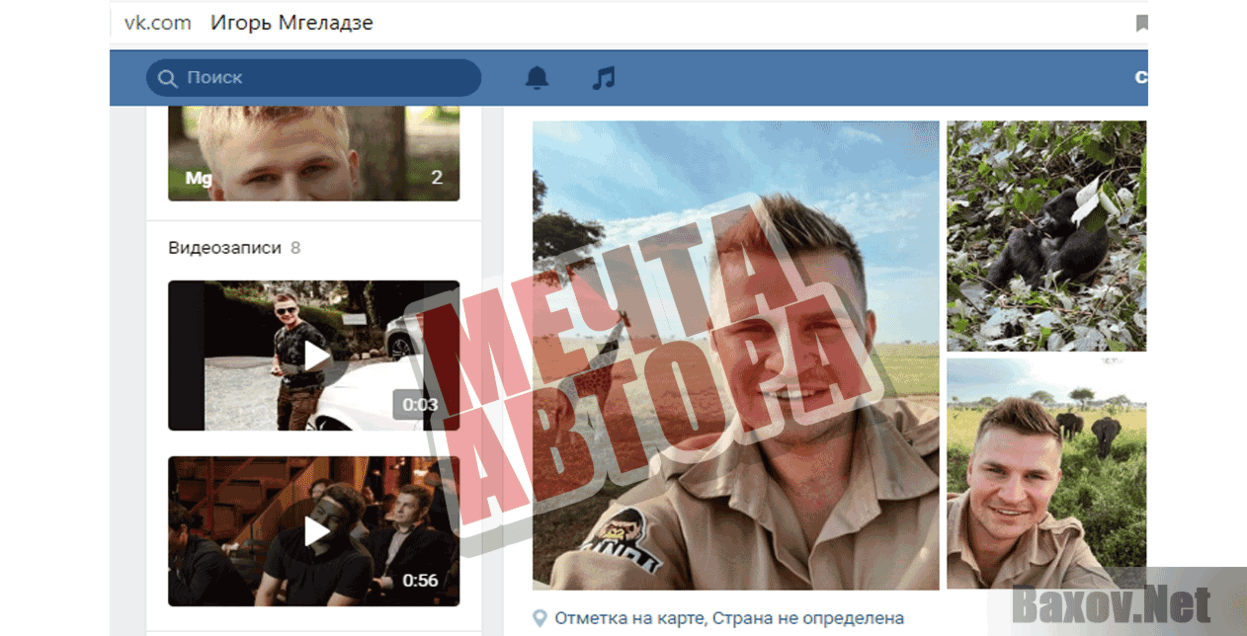Click the Игорь Мгеладзе page title

click(291, 23)
